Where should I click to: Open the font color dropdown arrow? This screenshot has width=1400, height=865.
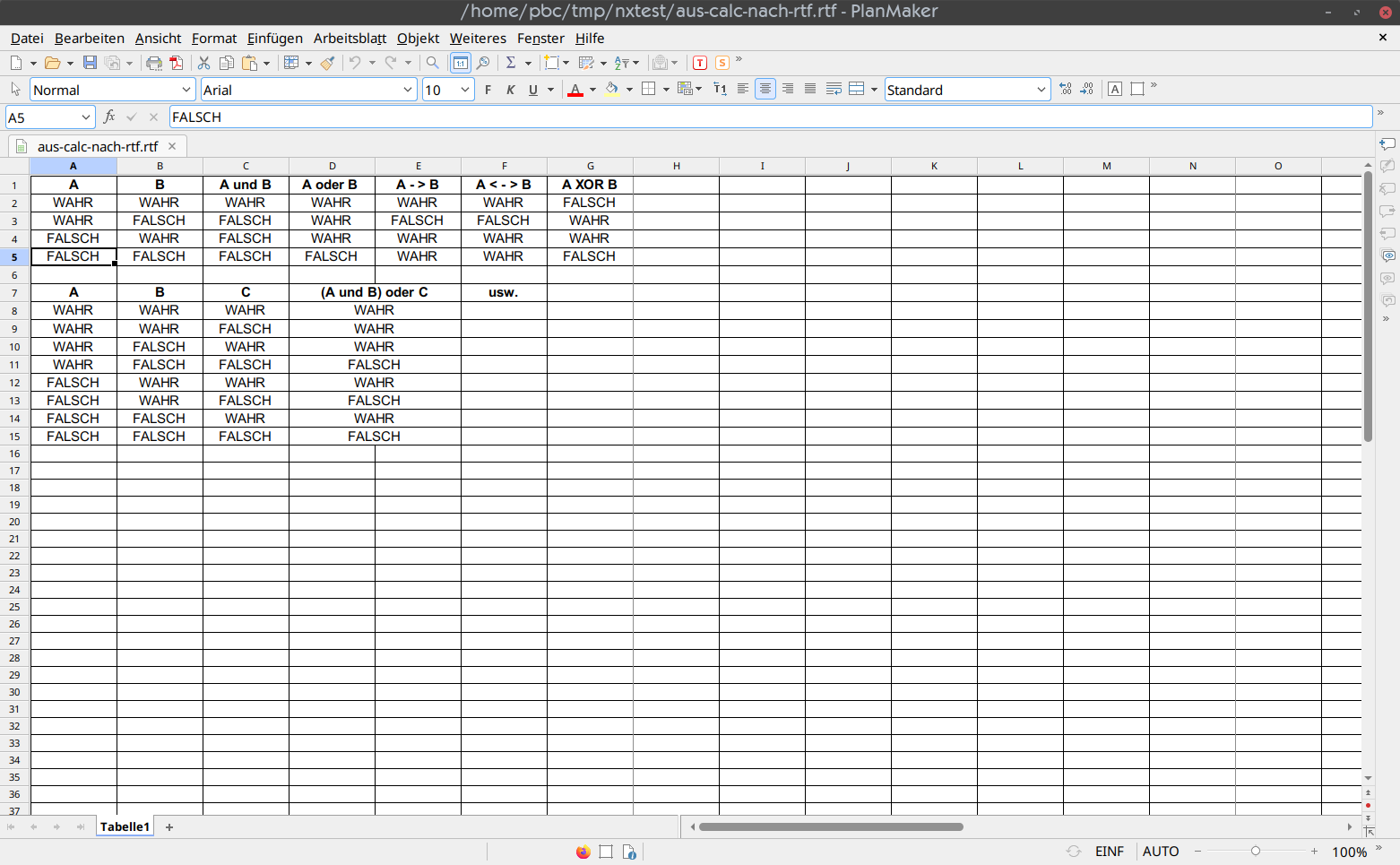pyautogui.click(x=592, y=90)
